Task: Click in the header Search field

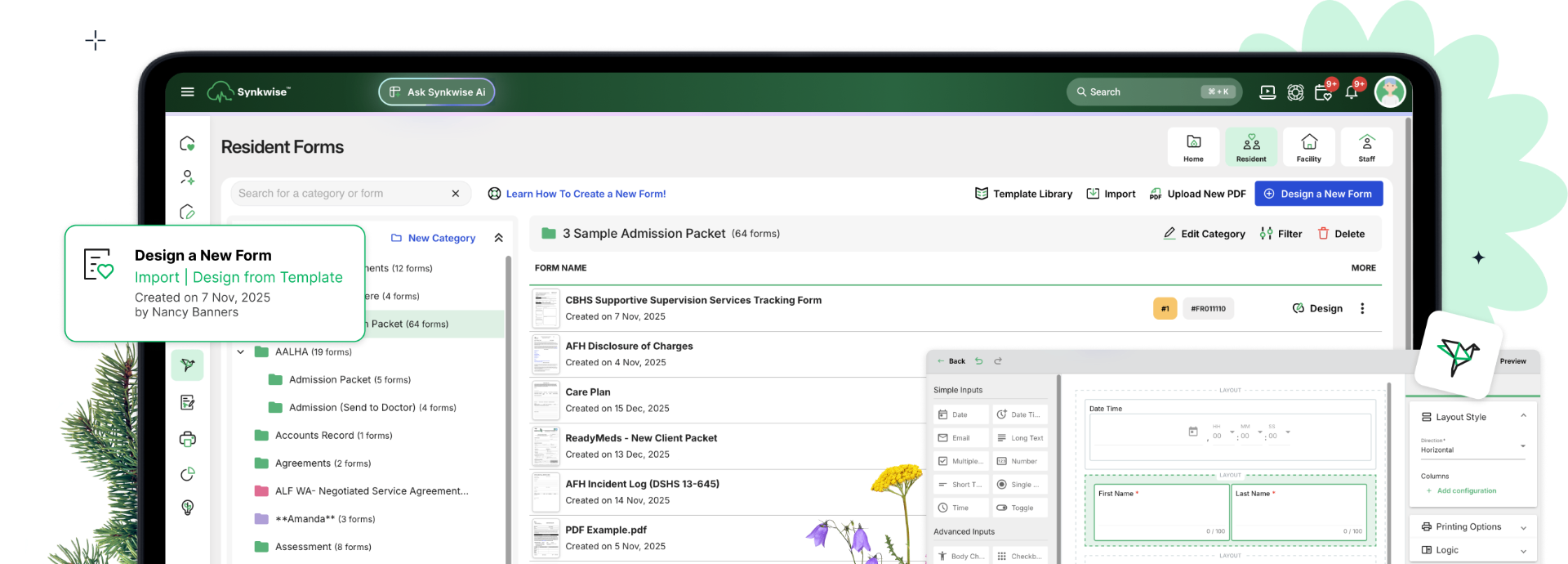Action: tap(1154, 92)
